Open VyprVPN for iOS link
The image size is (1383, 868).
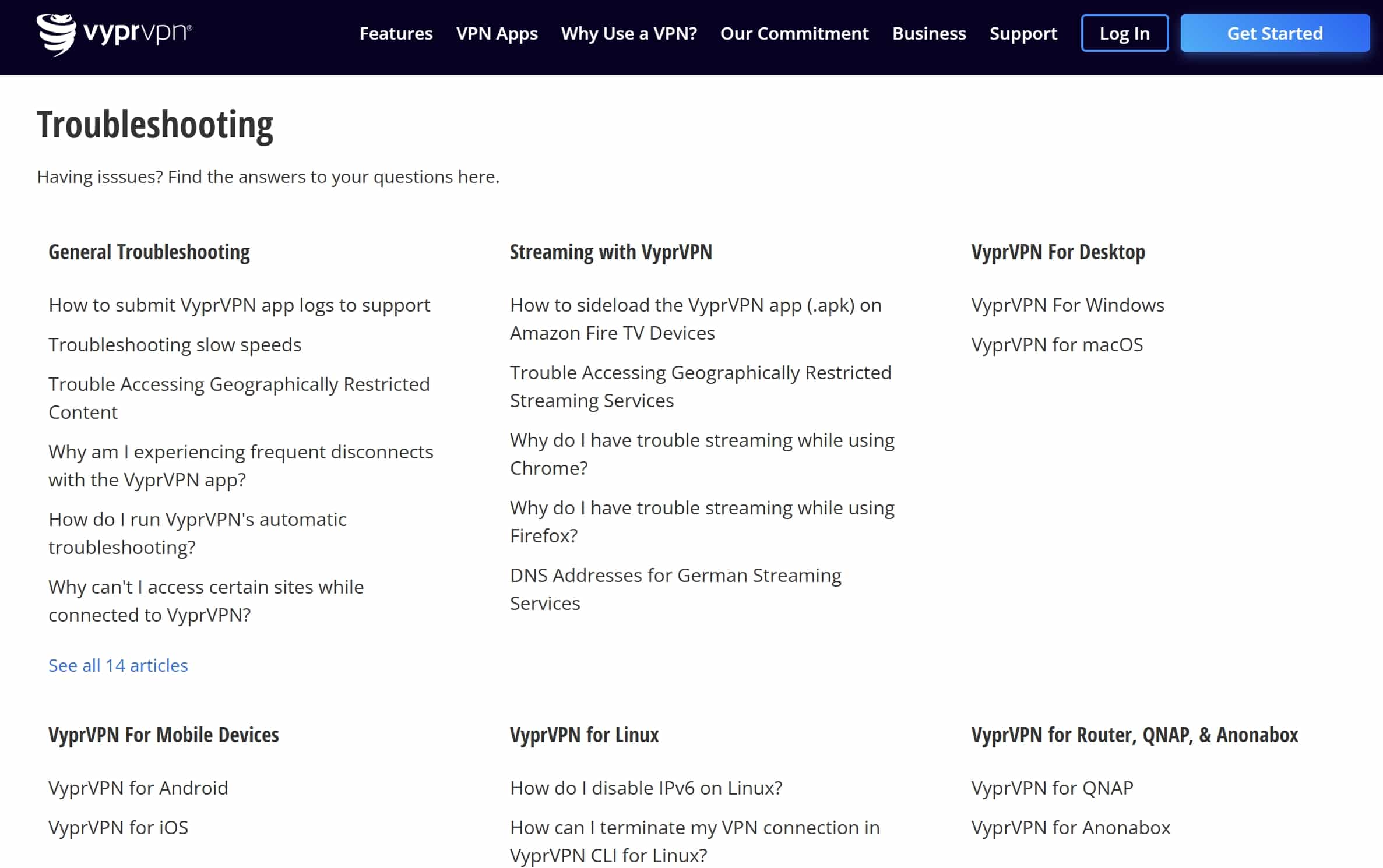[118, 828]
